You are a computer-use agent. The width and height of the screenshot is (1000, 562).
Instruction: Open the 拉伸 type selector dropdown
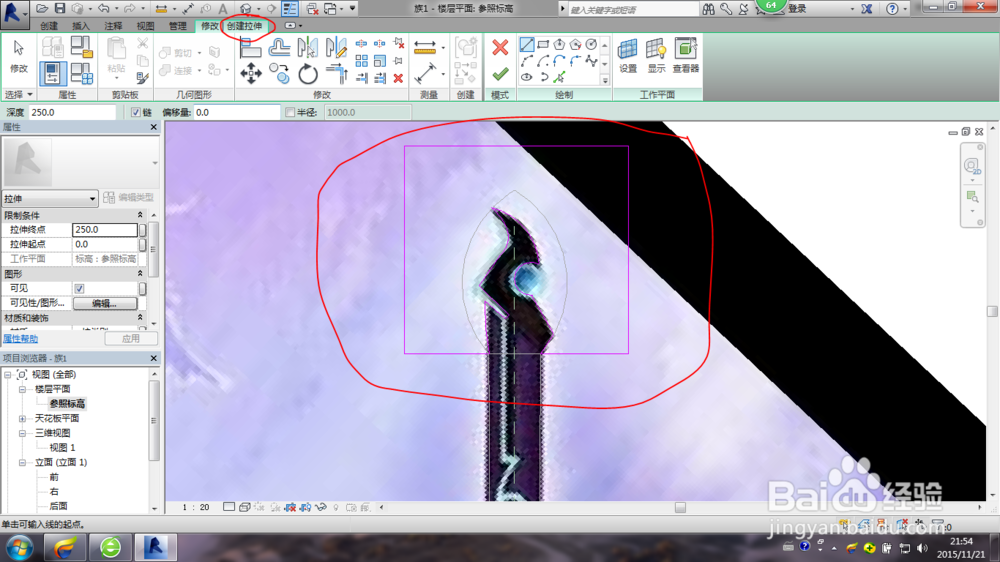[x=50, y=198]
